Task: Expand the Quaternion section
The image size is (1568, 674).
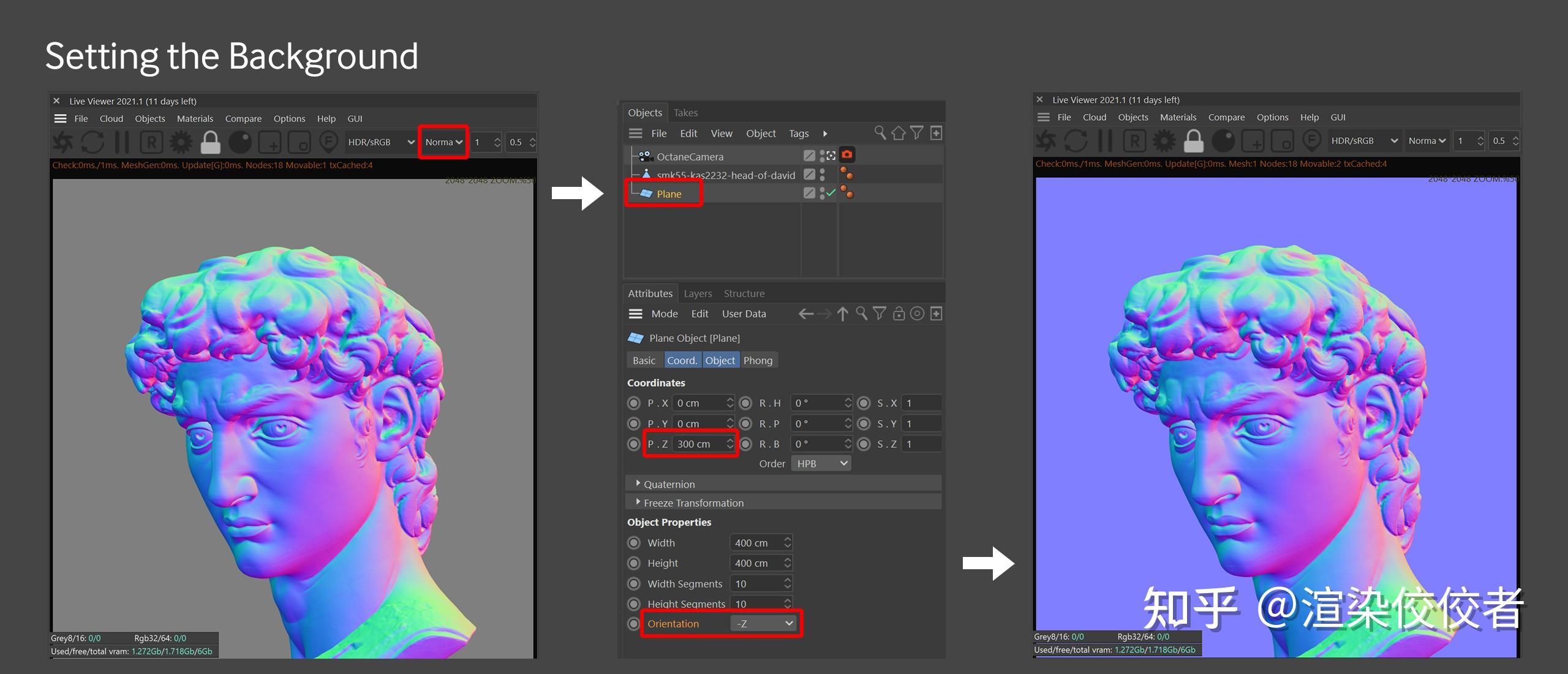Action: point(638,484)
